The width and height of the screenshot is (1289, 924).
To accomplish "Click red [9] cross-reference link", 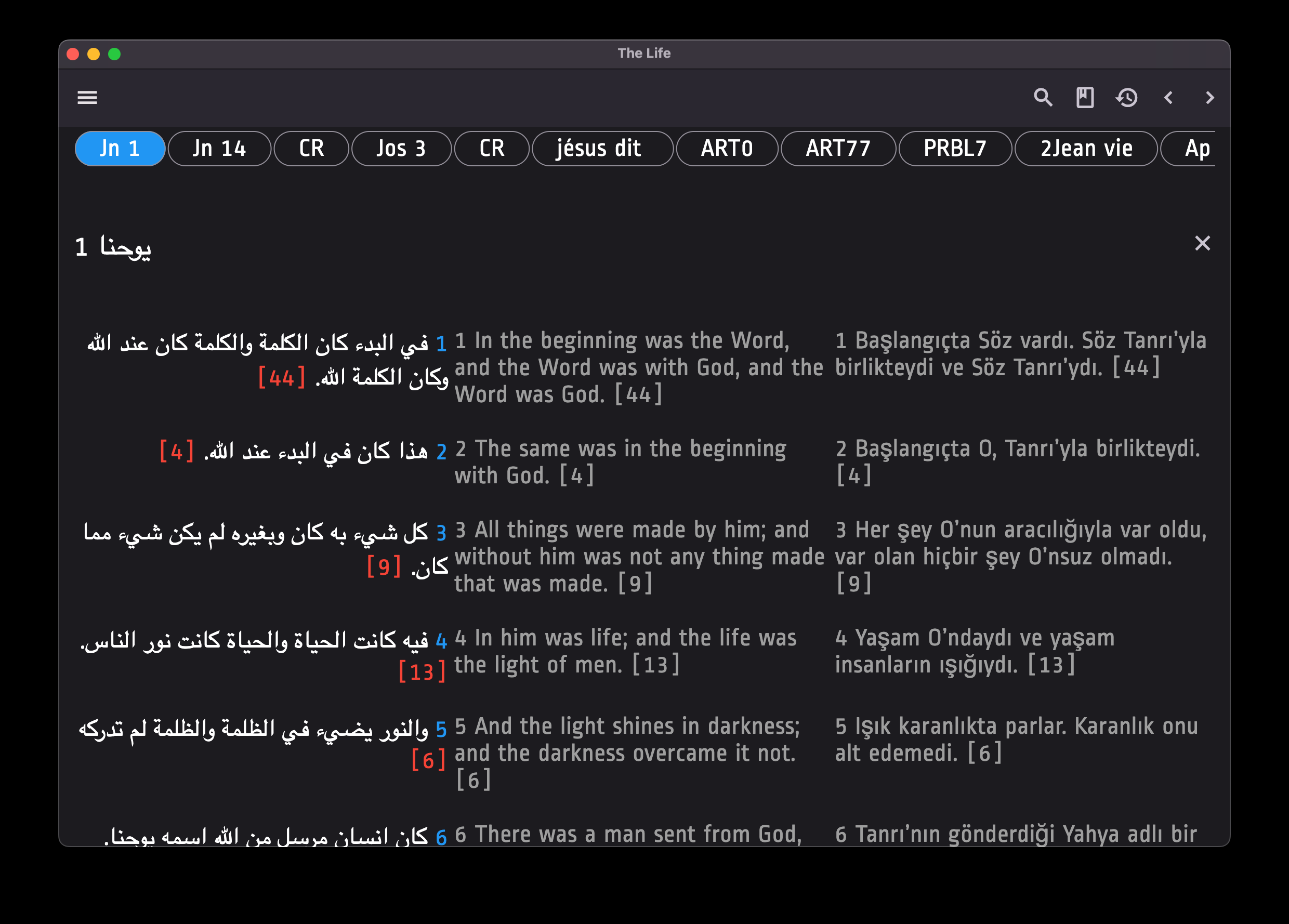I will [x=384, y=567].
